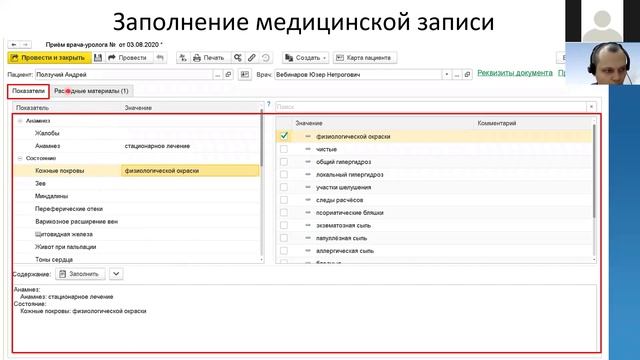Screen dimensions: 640x360
Task: Uncheck 'физиологической окраски' checkbox
Action: pos(284,136)
